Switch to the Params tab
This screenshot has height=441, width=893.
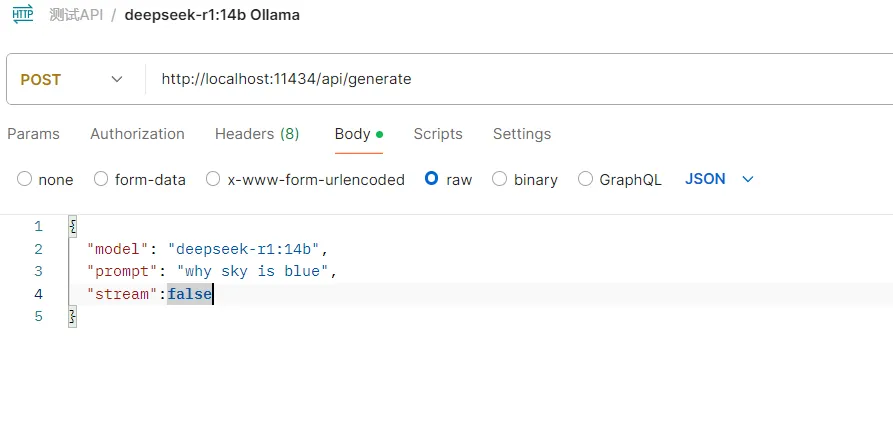point(33,134)
